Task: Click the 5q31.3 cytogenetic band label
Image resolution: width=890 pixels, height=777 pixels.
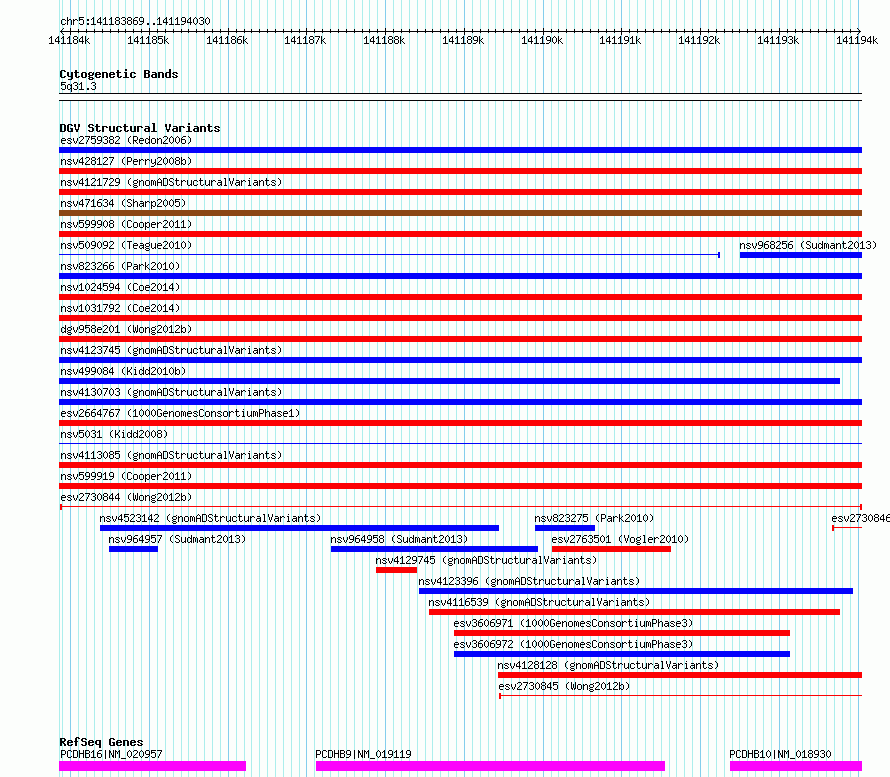Action: click(x=78, y=86)
